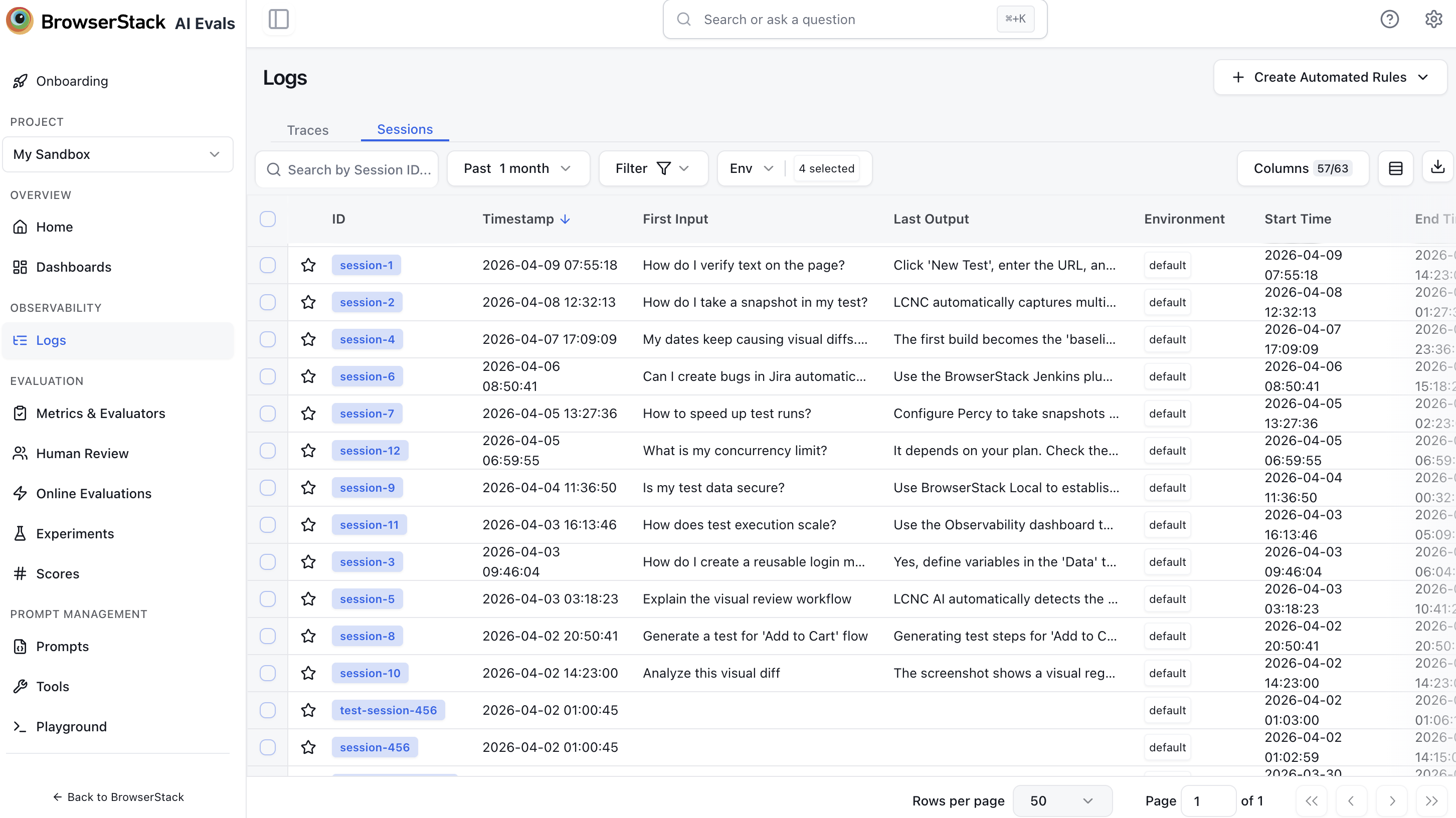Select the Sessions tab
The image size is (1456, 818).
(405, 129)
